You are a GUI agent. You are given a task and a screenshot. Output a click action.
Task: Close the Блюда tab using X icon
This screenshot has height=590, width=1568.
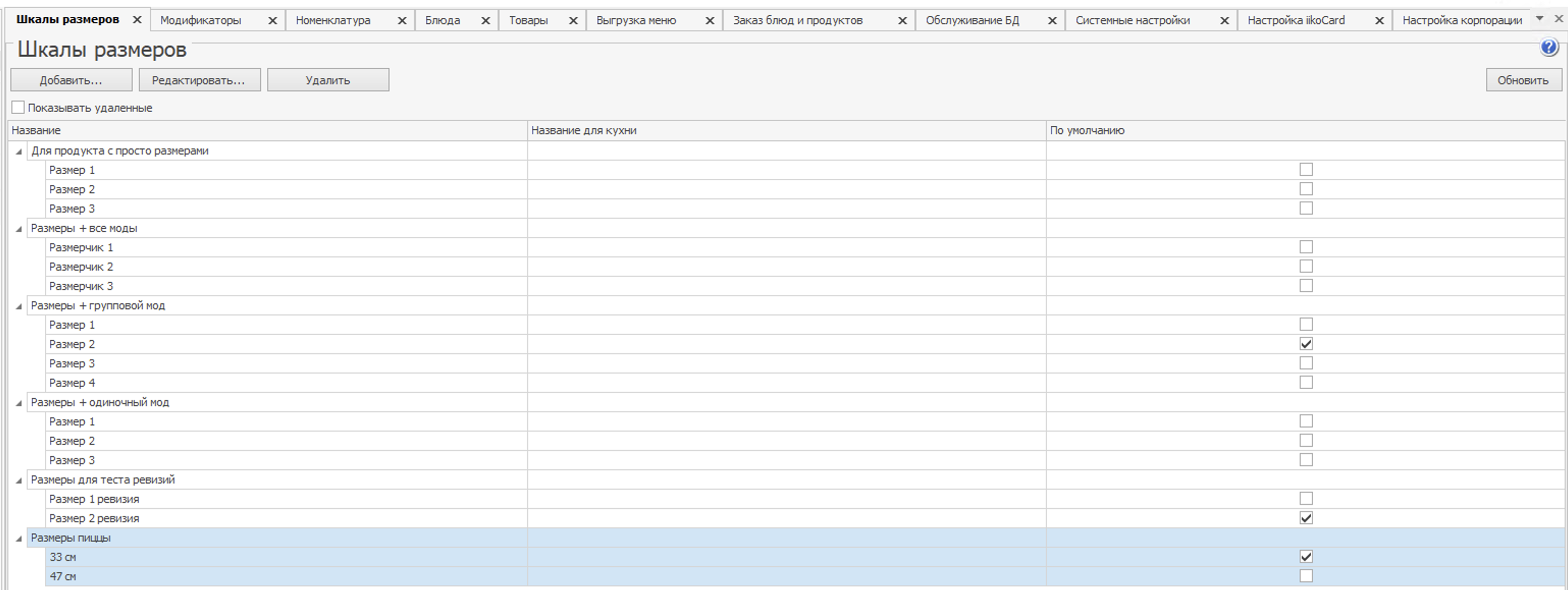click(x=486, y=21)
